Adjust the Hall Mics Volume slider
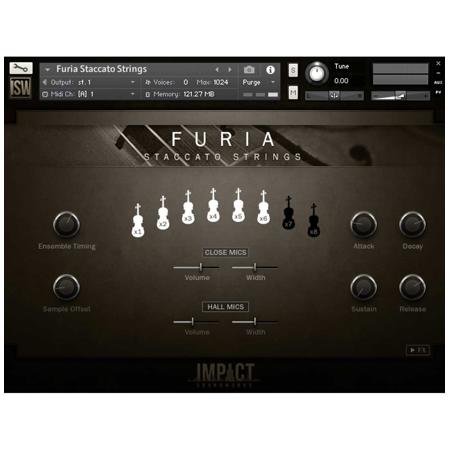The height and width of the screenshot is (450, 450). coord(196,322)
